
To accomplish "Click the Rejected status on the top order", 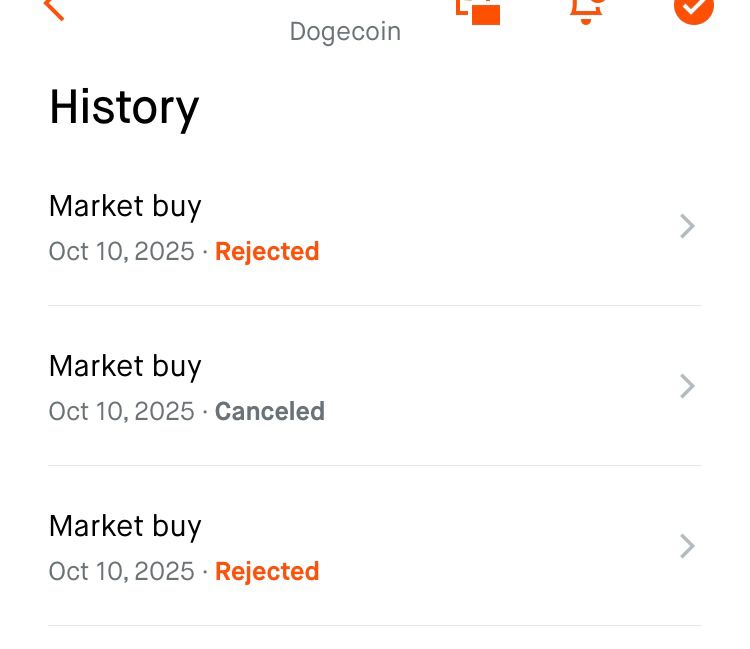I will coord(267,252).
